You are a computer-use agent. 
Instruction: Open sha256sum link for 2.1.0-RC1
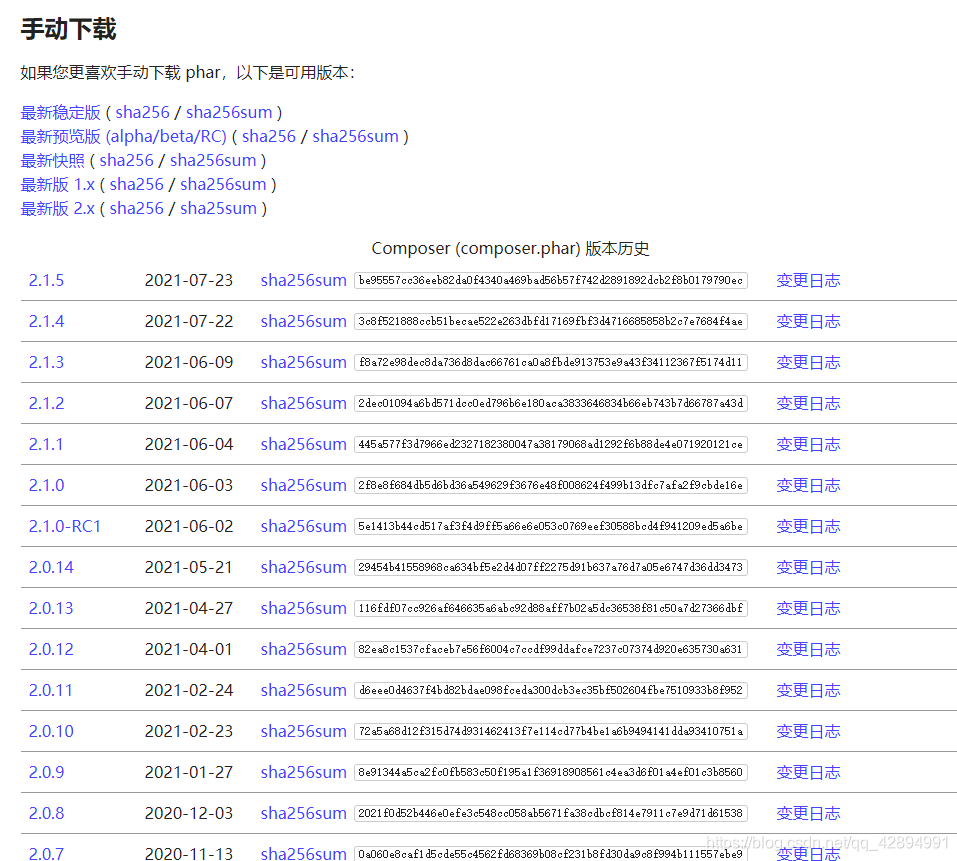coord(303,526)
